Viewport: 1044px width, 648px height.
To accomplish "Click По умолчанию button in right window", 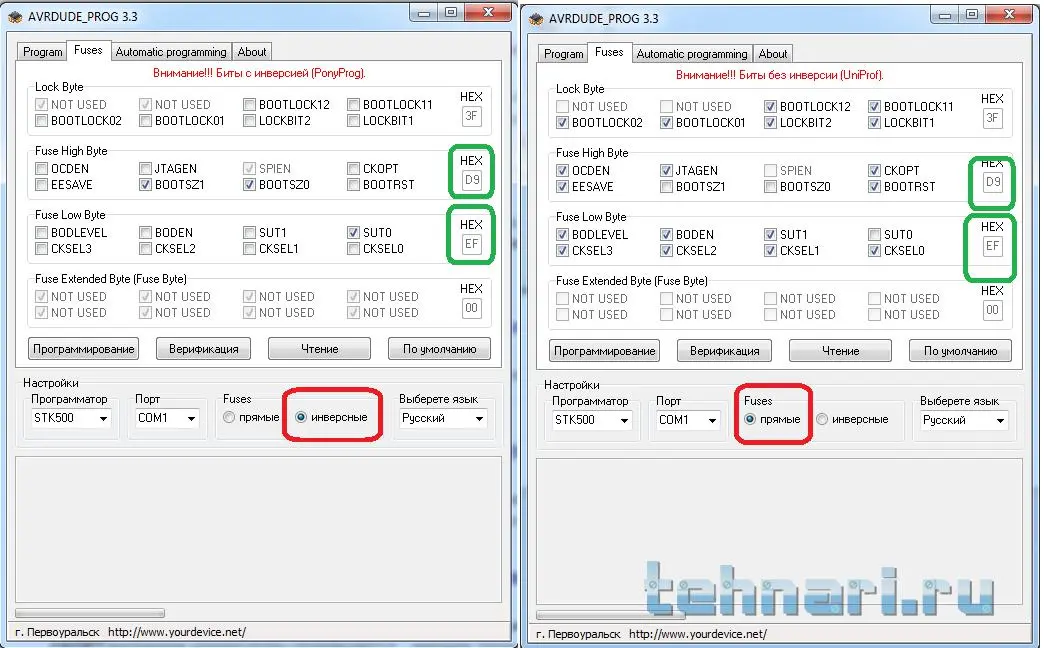I will coord(960,351).
